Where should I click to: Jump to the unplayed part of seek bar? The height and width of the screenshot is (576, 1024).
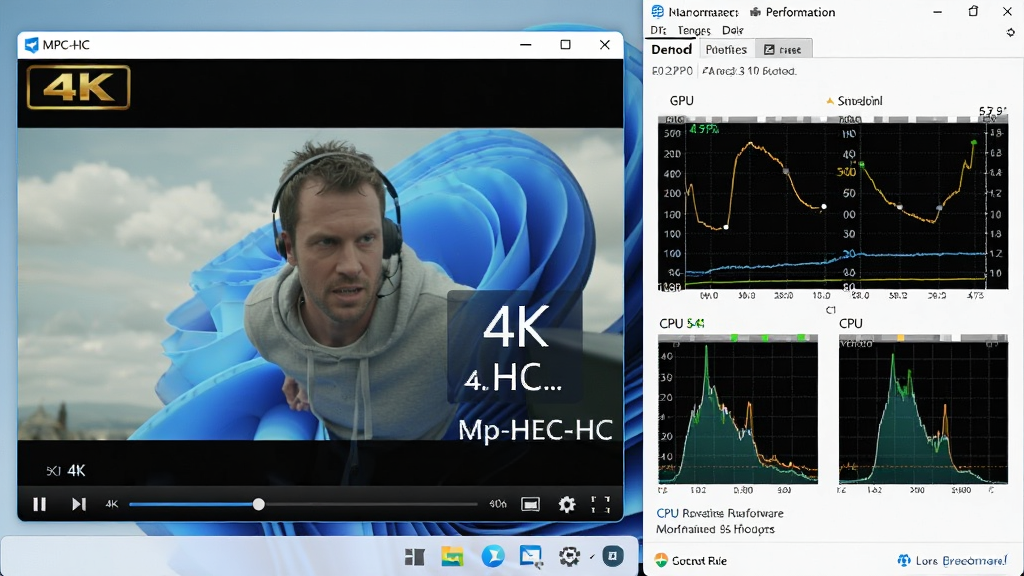pyautogui.click(x=370, y=504)
